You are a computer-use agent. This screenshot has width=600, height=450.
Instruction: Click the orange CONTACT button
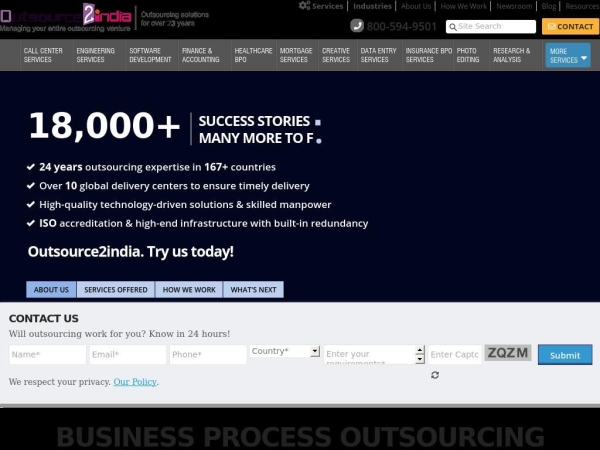pos(570,26)
